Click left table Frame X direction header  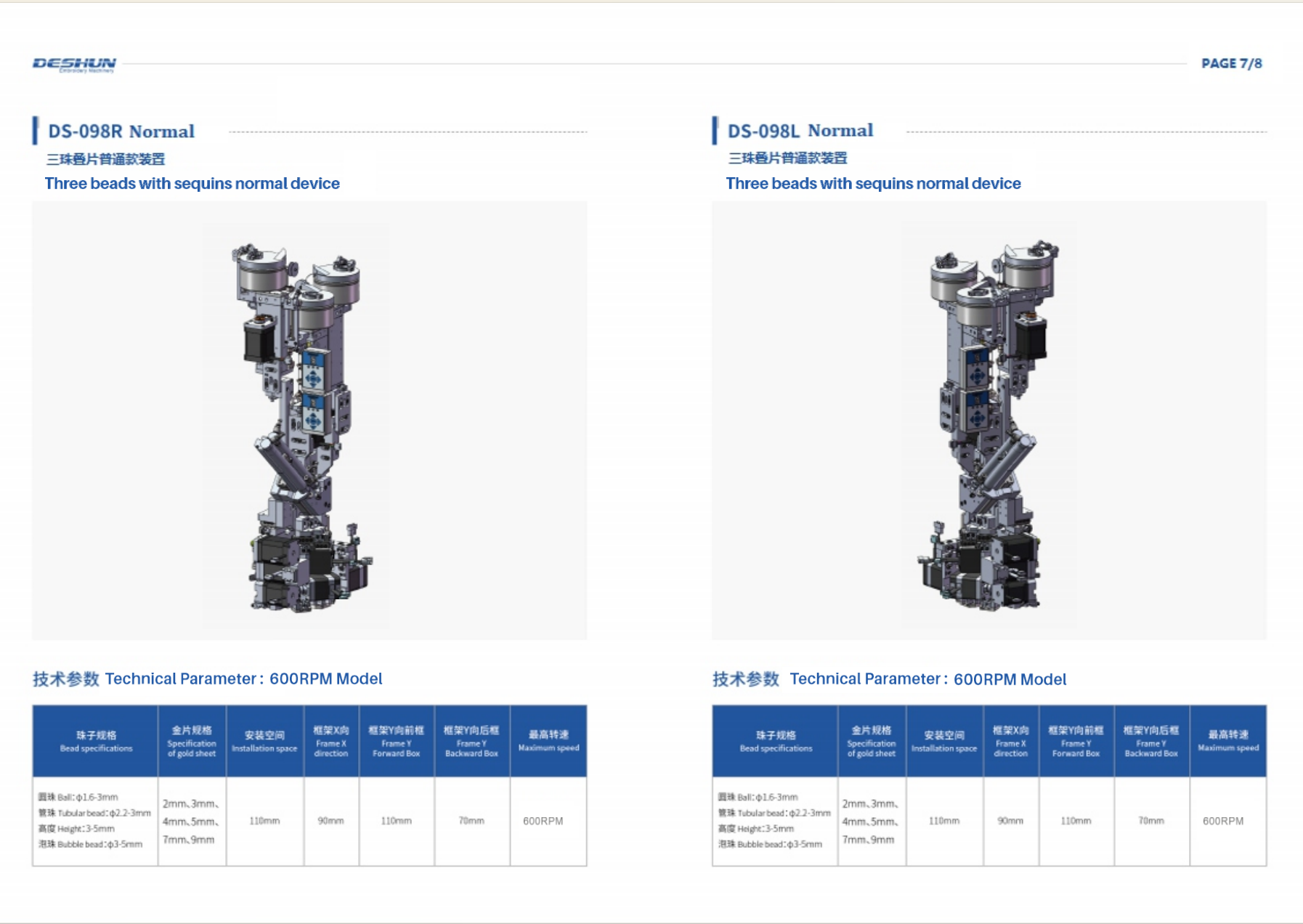(x=331, y=741)
